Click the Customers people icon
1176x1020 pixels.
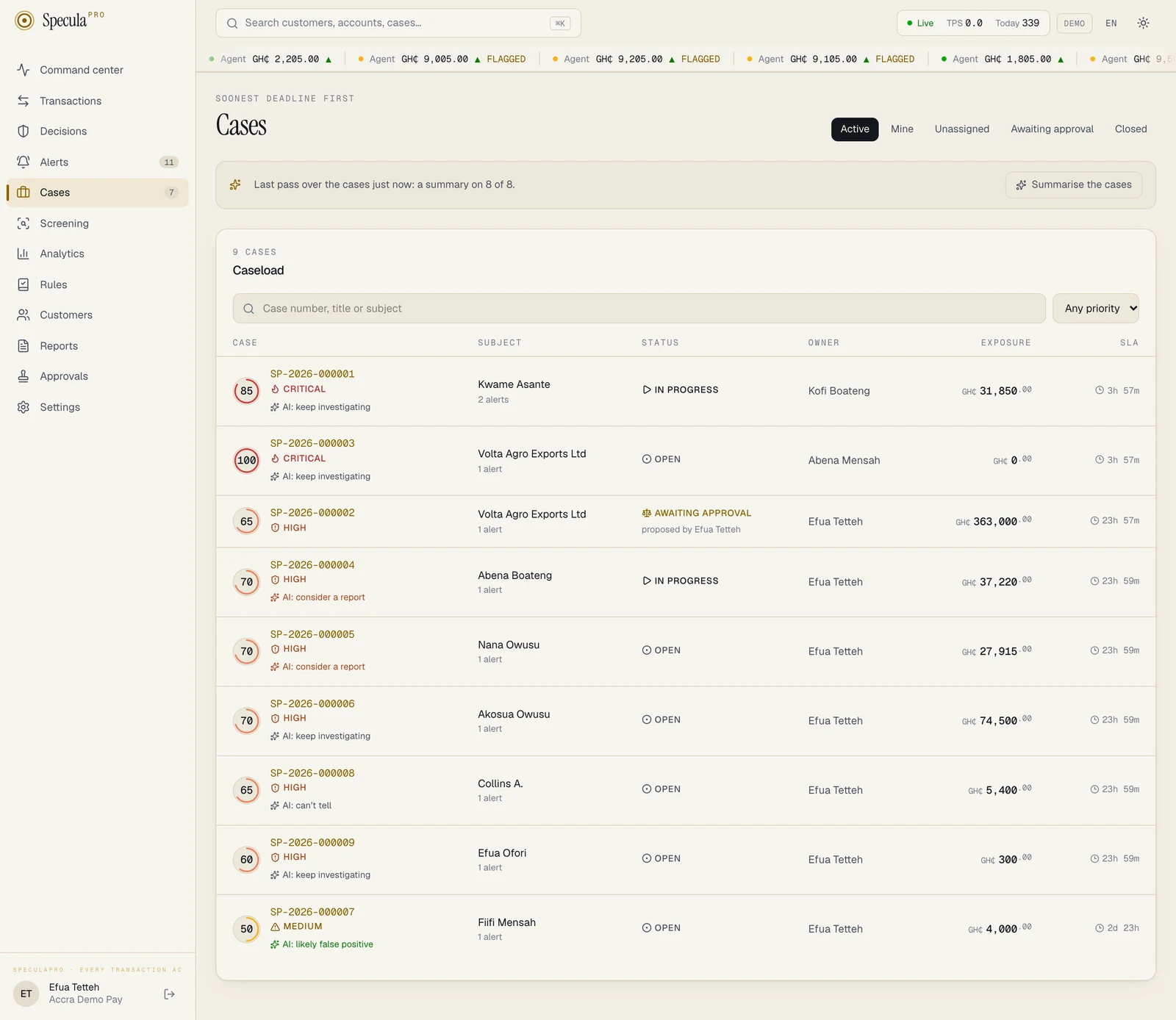click(24, 315)
